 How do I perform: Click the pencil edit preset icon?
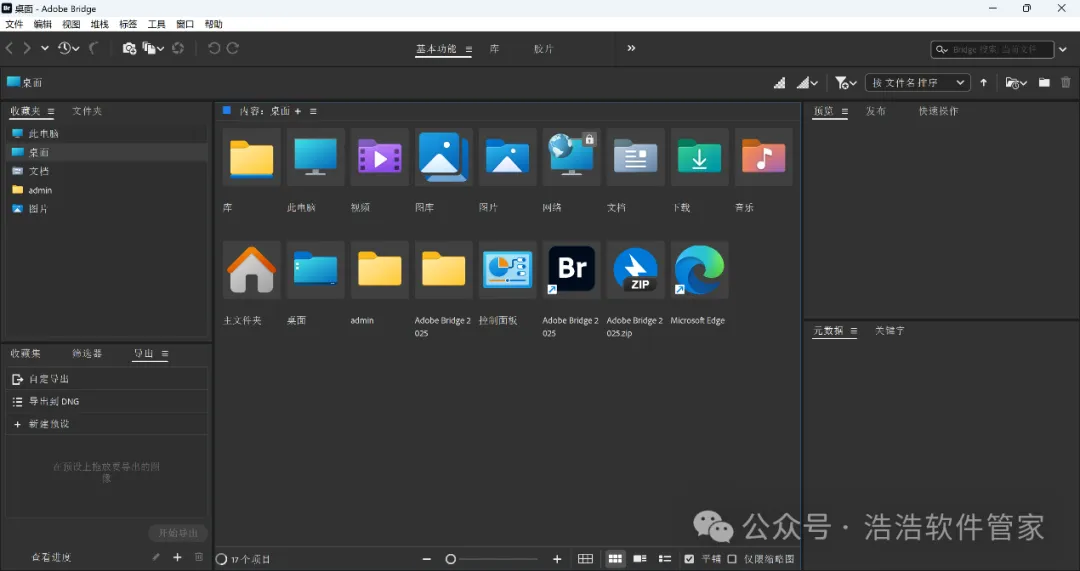[156, 557]
